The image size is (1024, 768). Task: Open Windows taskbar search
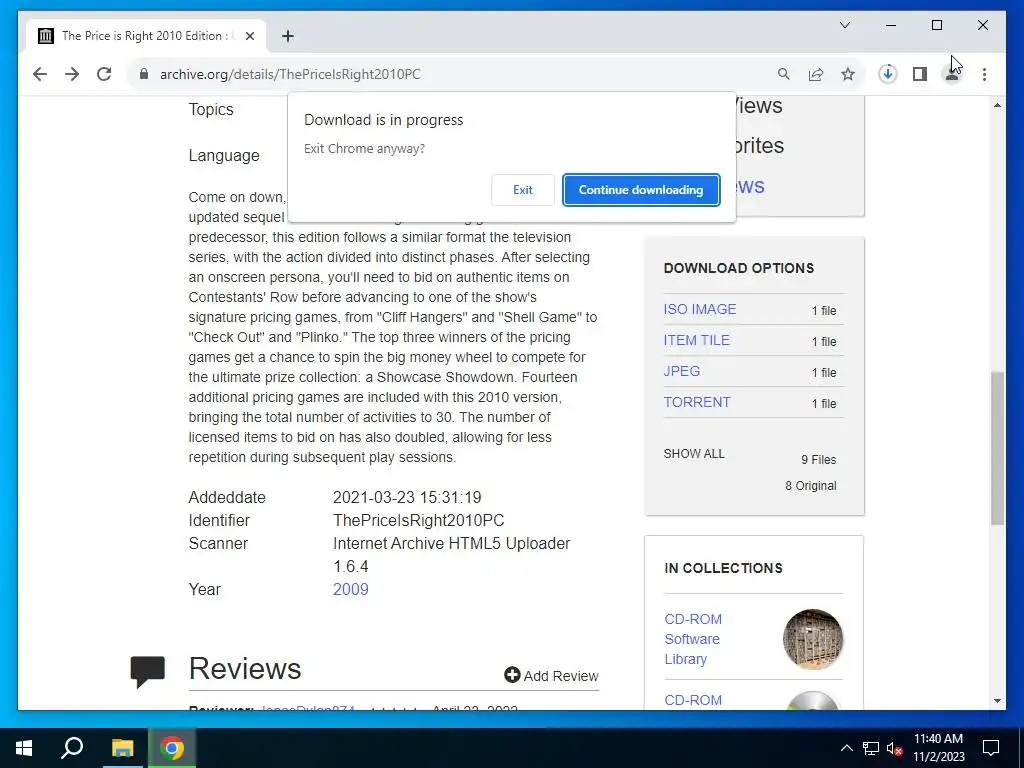pos(72,748)
